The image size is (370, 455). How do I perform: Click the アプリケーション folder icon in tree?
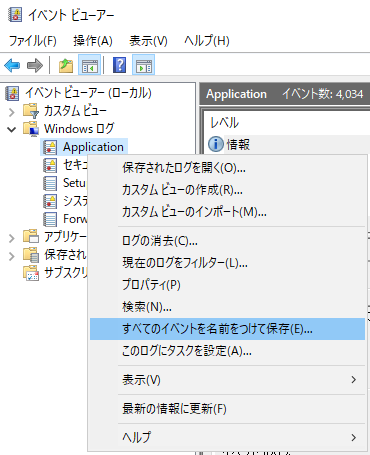(31, 237)
